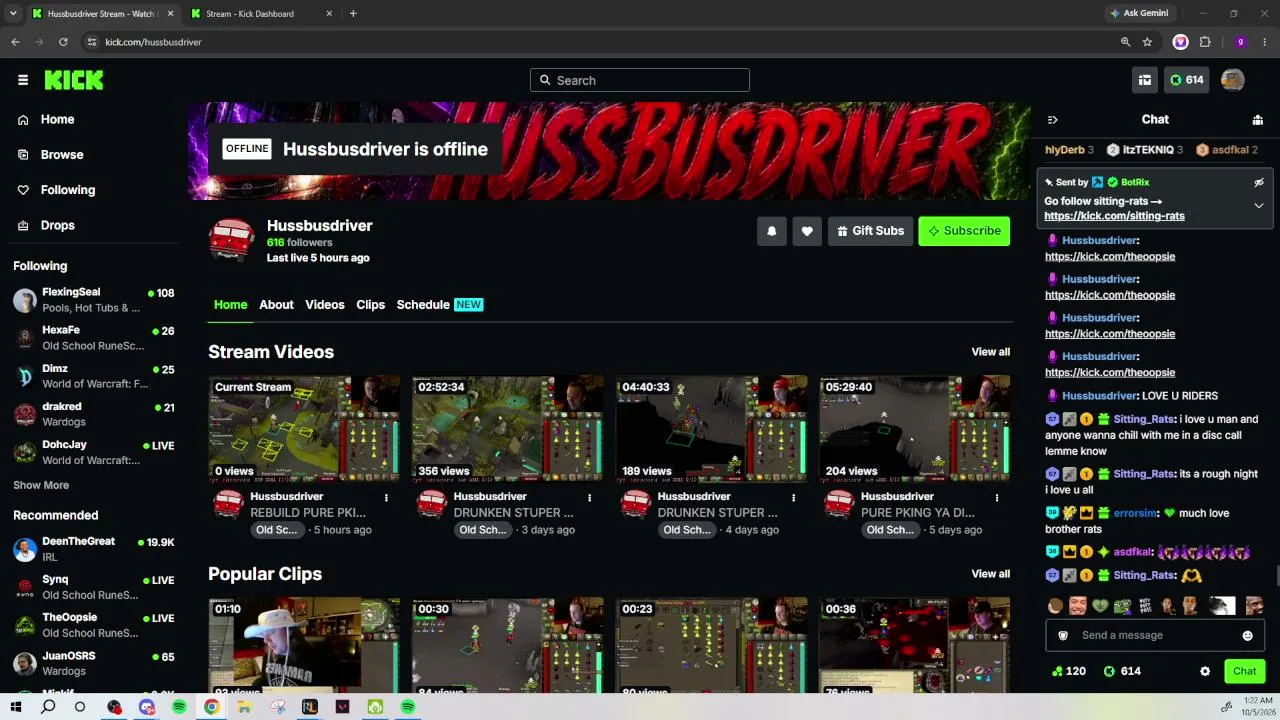Open the Following sidebar item

tap(68, 190)
